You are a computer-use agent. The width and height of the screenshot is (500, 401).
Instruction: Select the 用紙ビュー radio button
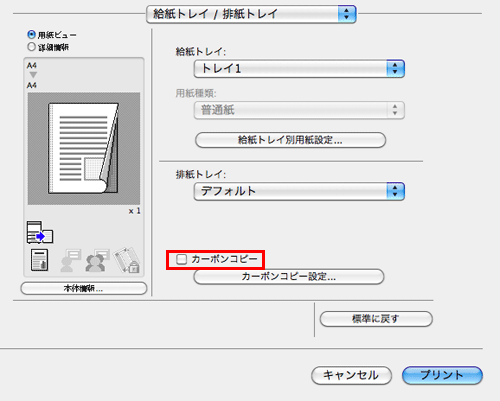[32, 34]
